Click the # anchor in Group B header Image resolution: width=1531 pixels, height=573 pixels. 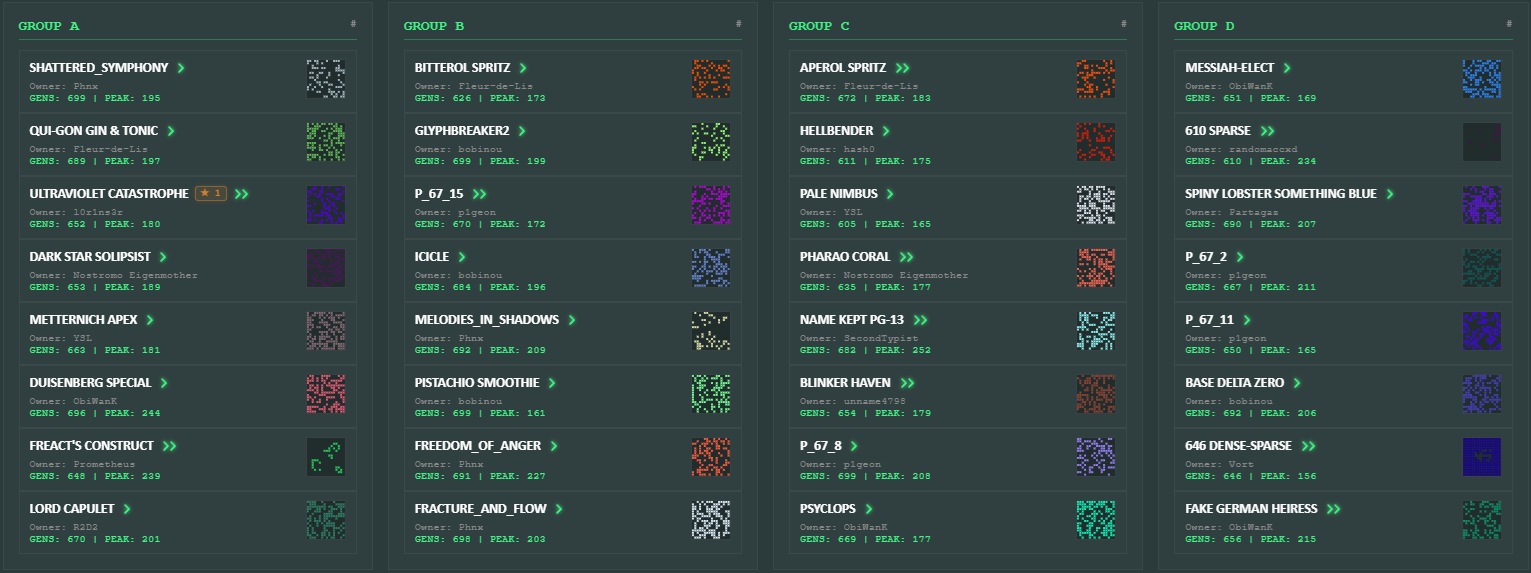click(738, 24)
